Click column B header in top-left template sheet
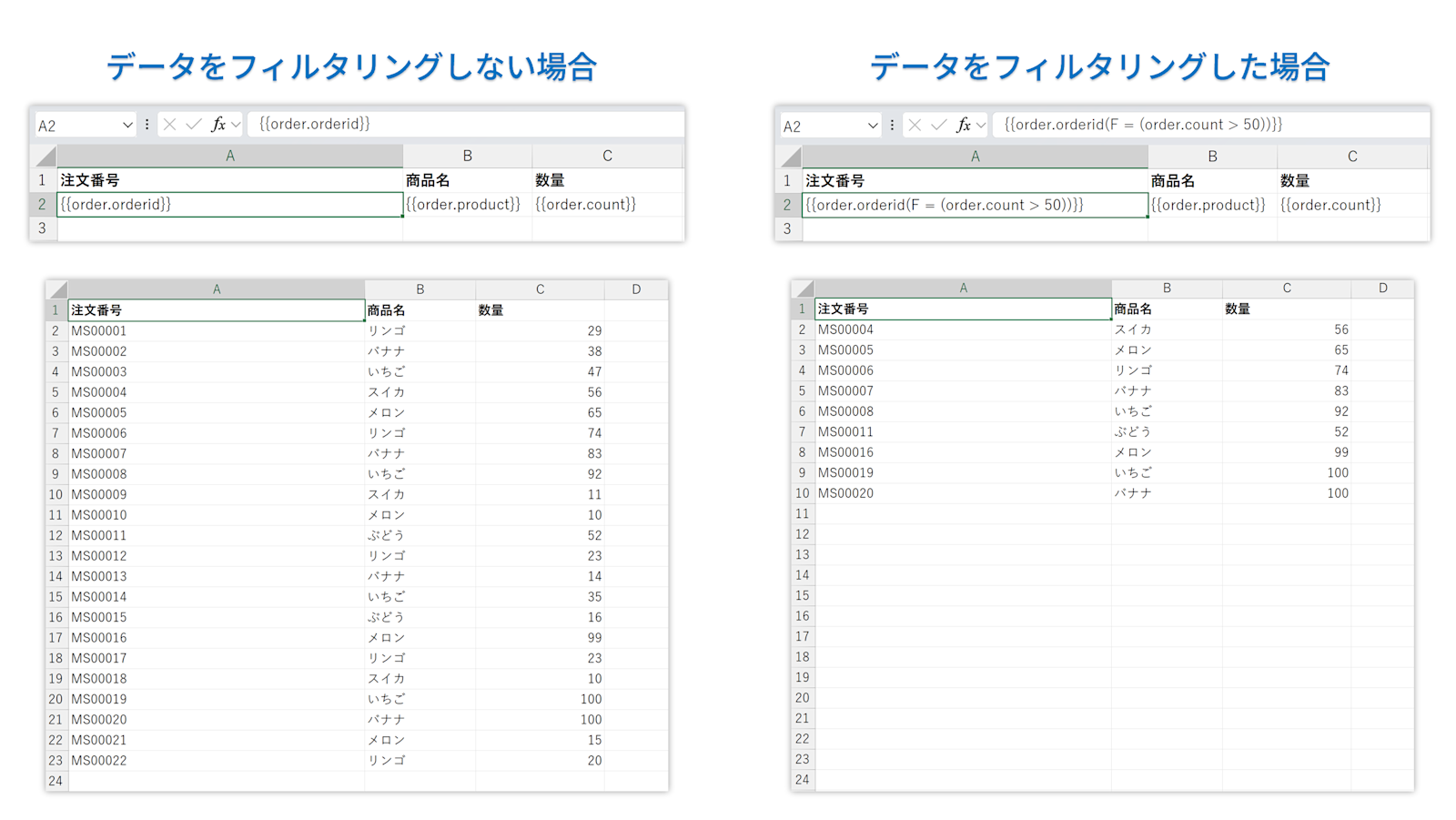This screenshot has width=1456, height=820. click(468, 157)
